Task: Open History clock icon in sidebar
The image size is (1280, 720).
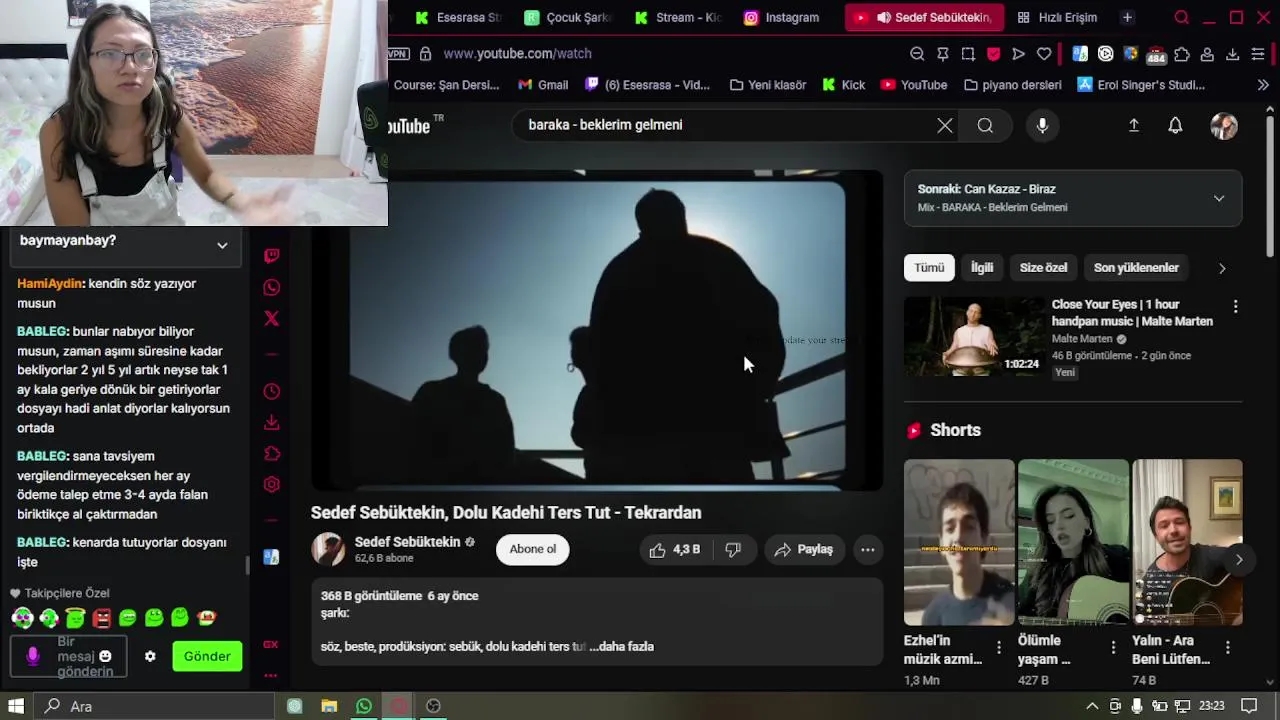Action: (x=271, y=391)
